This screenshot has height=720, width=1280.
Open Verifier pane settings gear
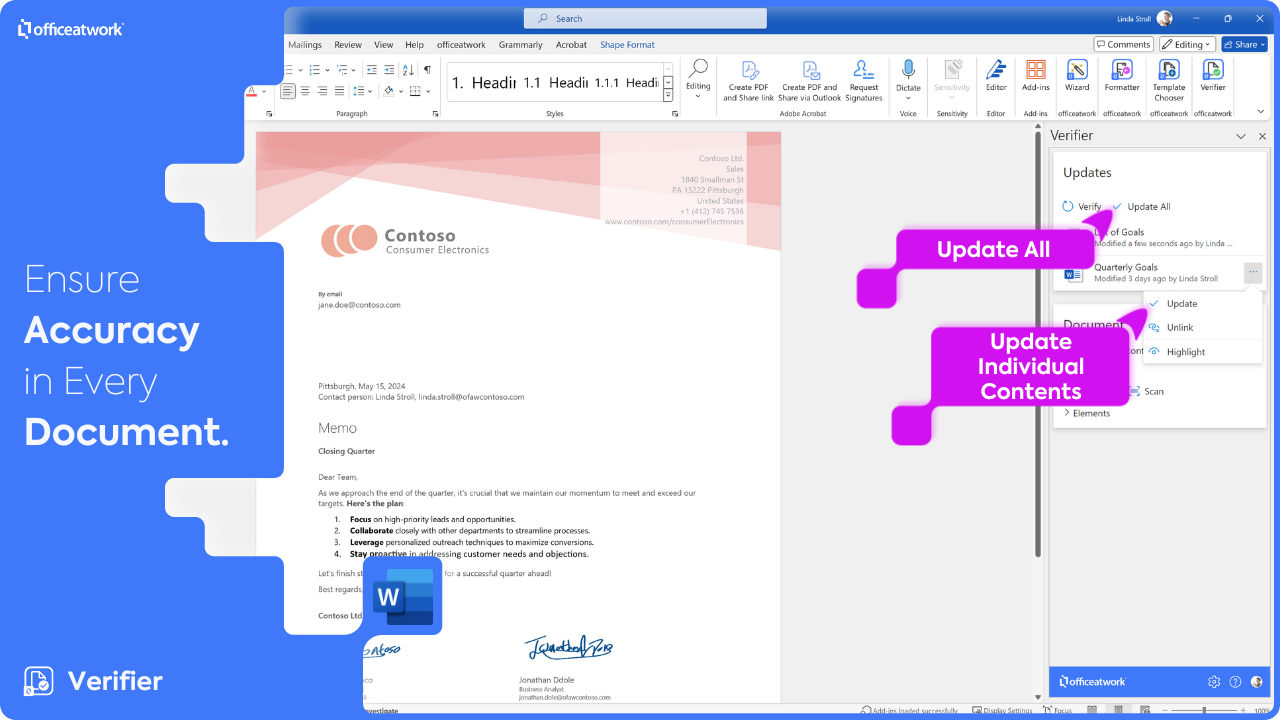point(1214,682)
